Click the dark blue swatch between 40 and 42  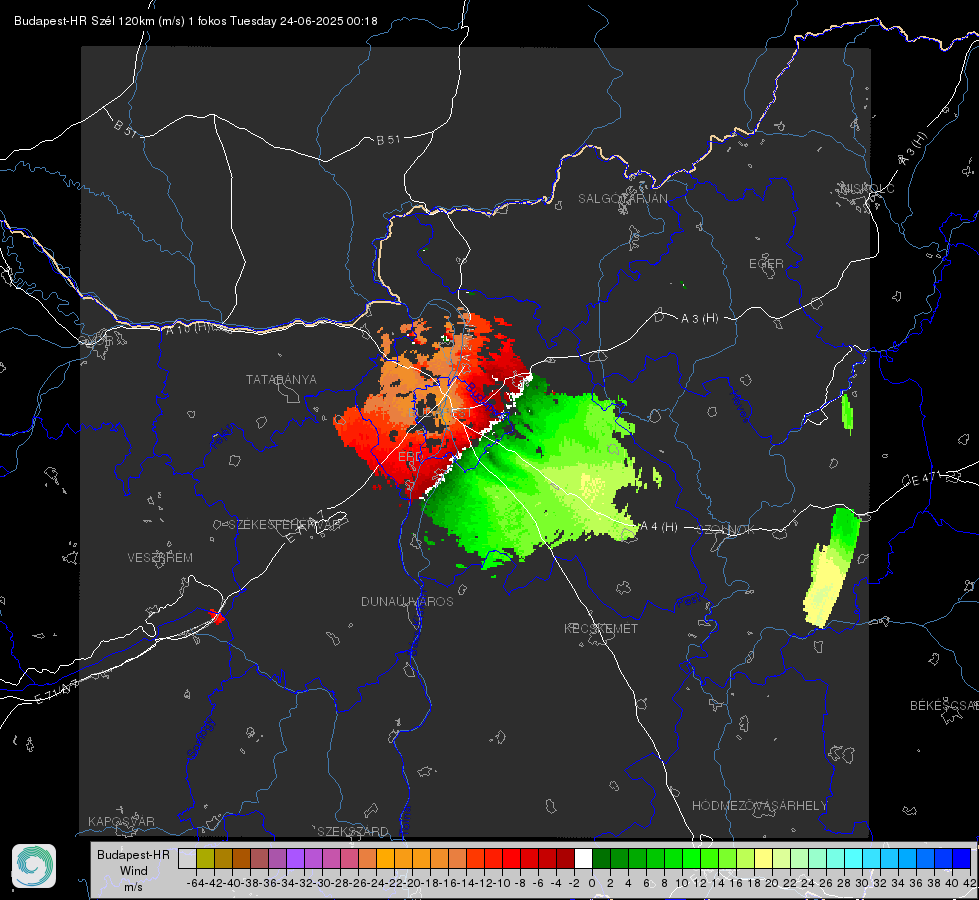click(x=962, y=859)
